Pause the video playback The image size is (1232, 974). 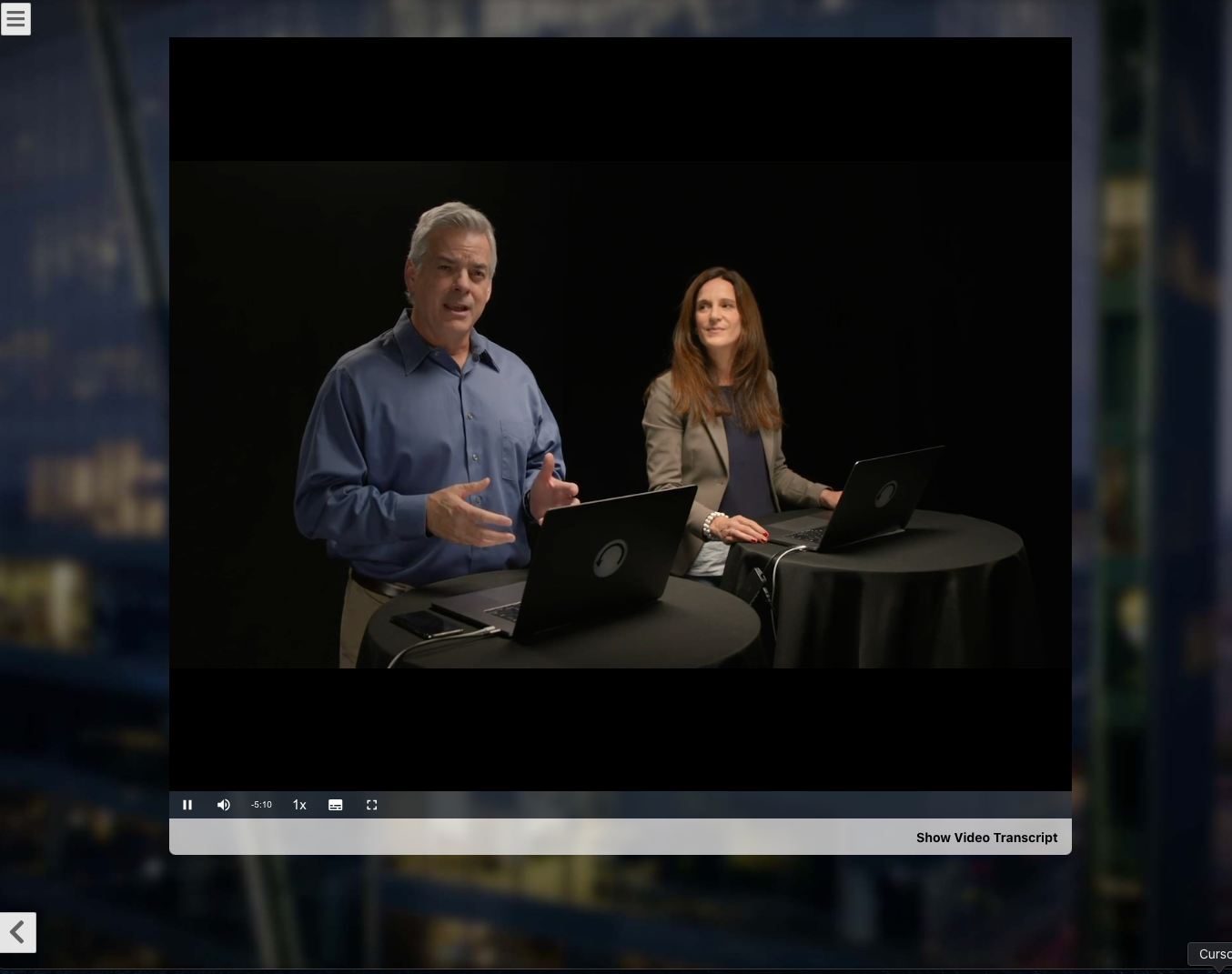click(187, 805)
